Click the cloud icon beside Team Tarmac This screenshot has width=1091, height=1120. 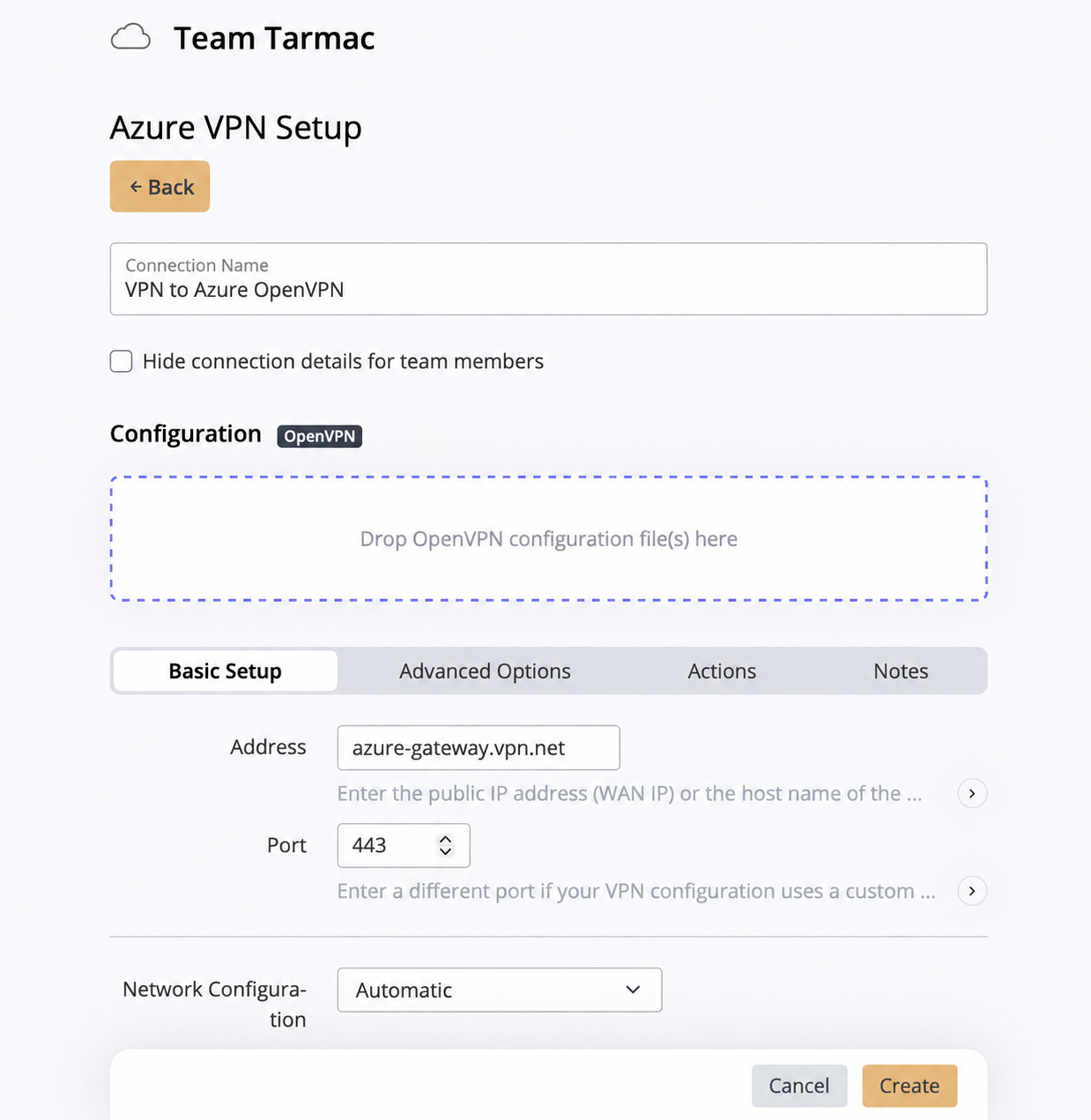[x=130, y=38]
